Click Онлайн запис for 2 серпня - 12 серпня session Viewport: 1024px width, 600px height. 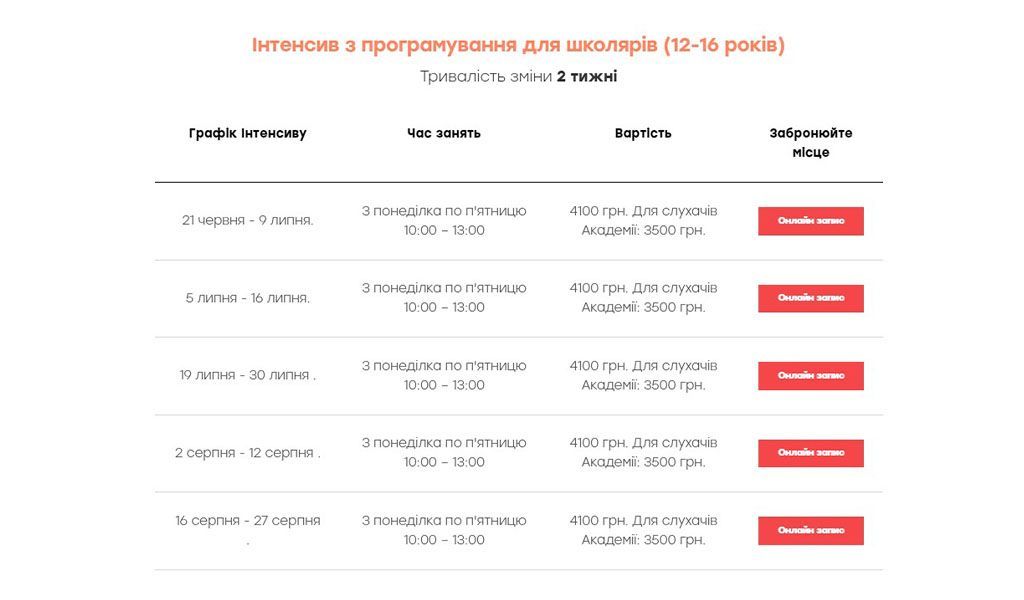pos(812,453)
